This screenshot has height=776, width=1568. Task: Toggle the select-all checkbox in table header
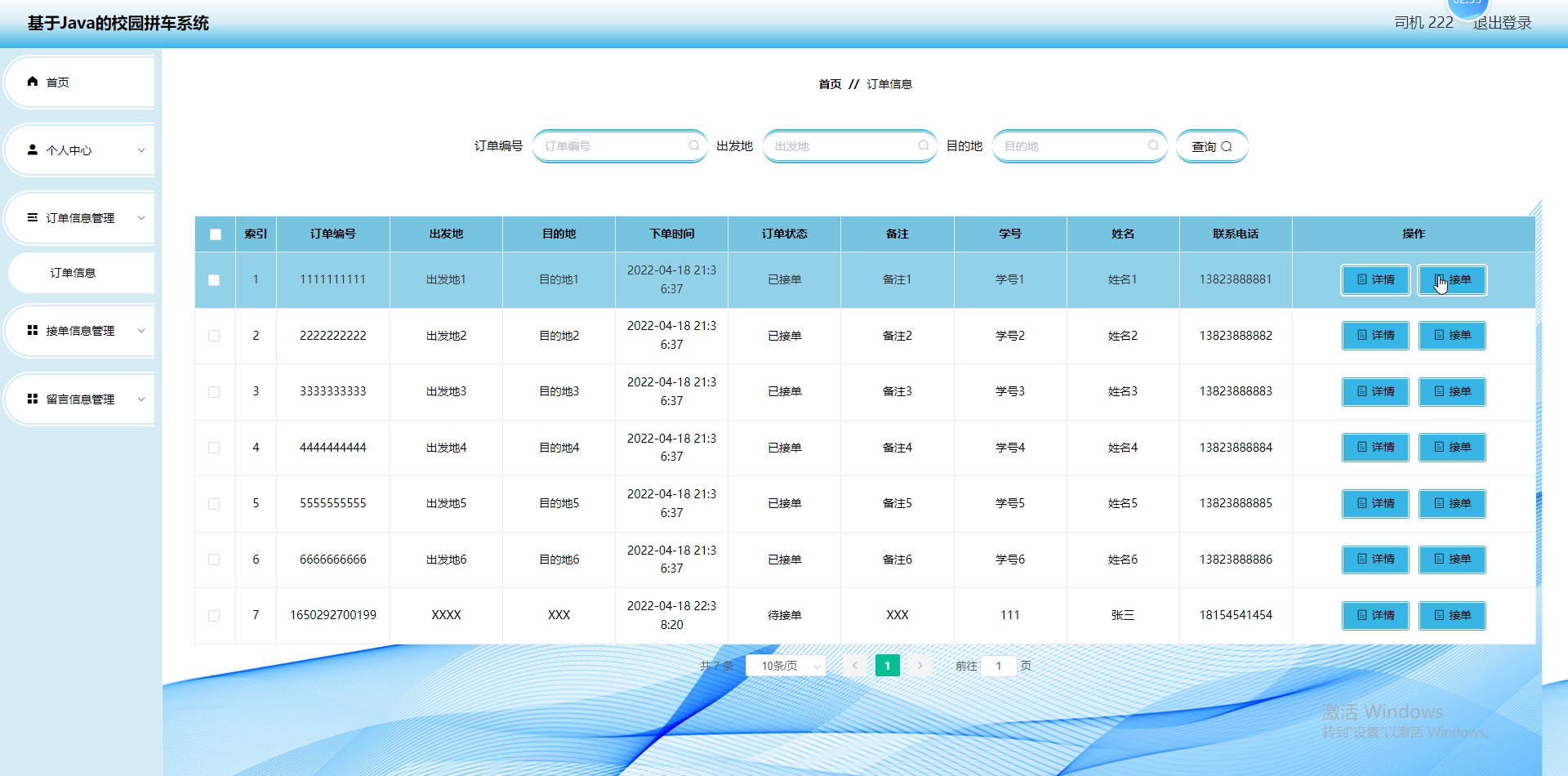click(216, 234)
